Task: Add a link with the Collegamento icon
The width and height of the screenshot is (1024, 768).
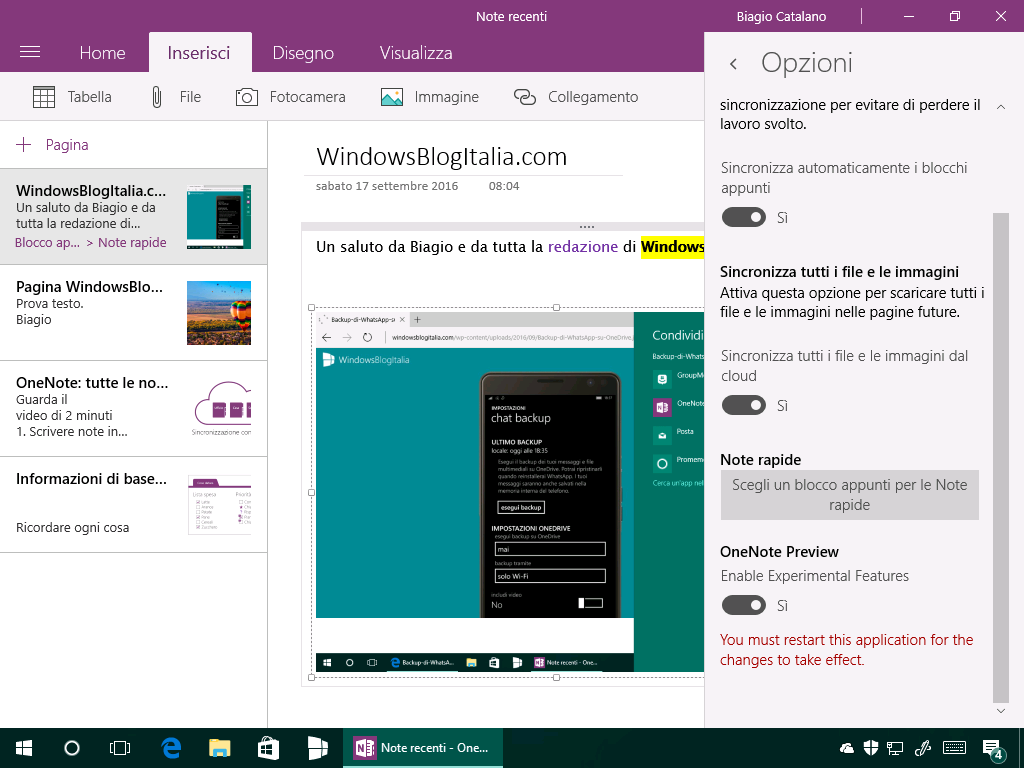Action: coord(524,97)
